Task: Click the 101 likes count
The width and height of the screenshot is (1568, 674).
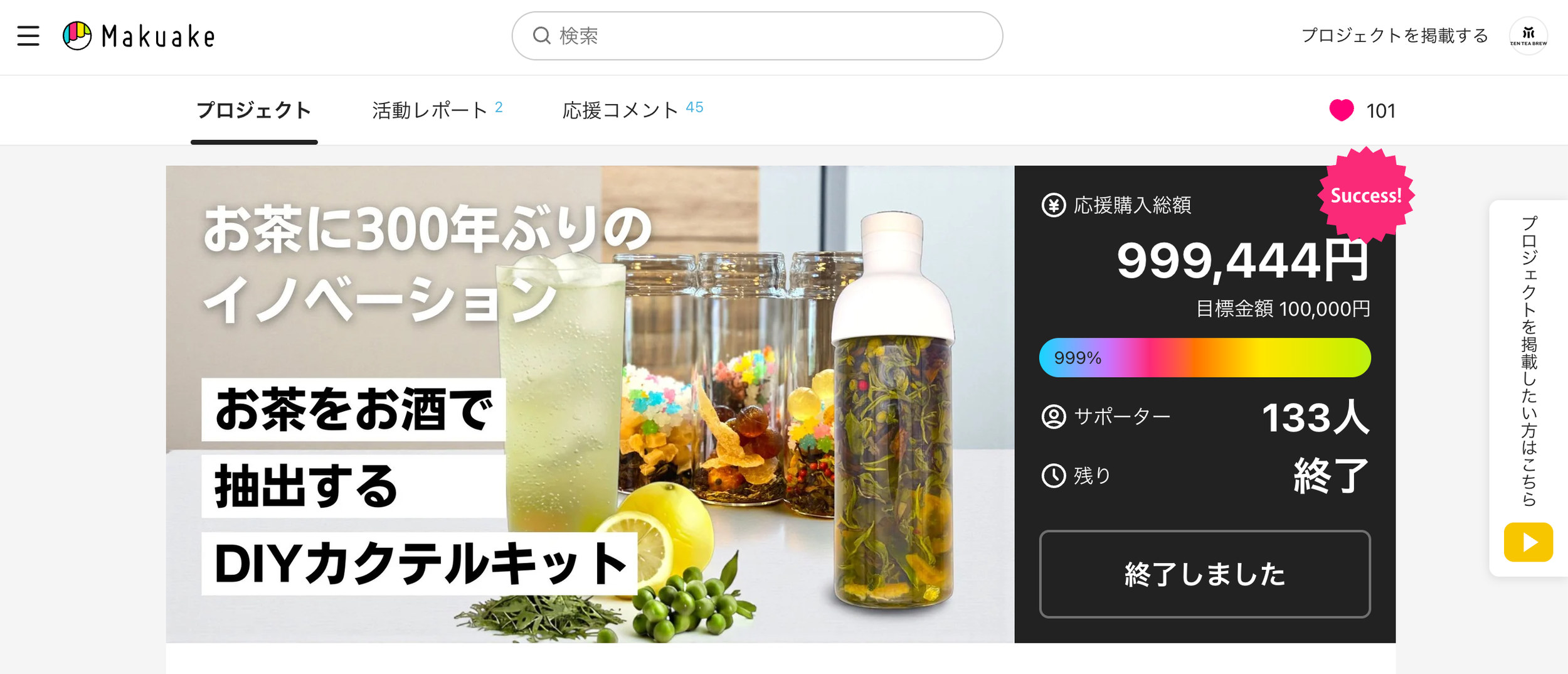Action: [1380, 111]
